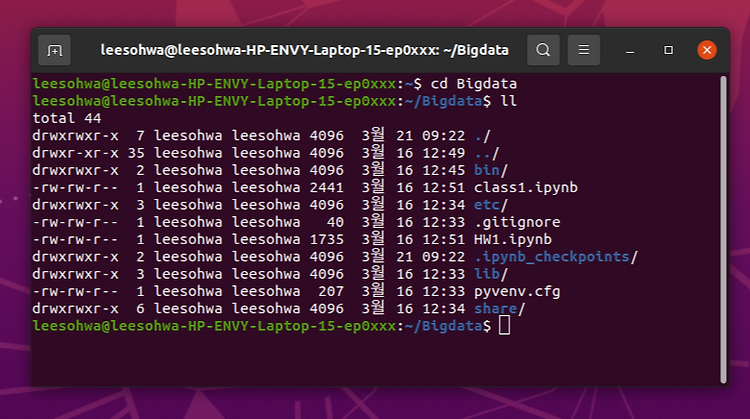Click the 'class1.ipynb' file name
Image resolution: width=750 pixels, height=419 pixels.
526,187
